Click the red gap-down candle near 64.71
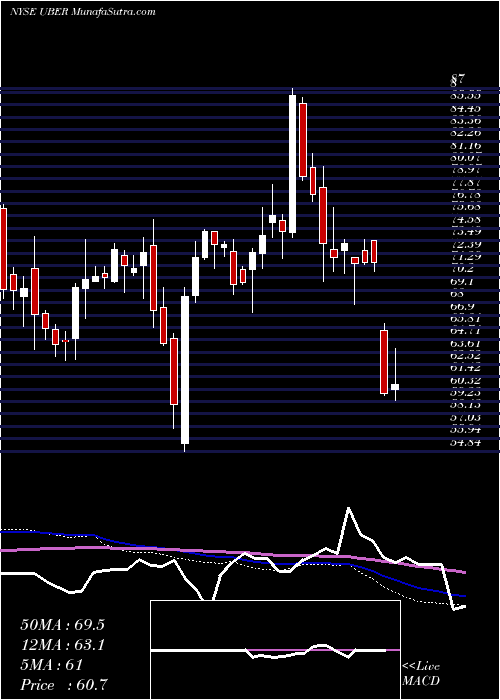500x700 pixels. (x=384, y=362)
